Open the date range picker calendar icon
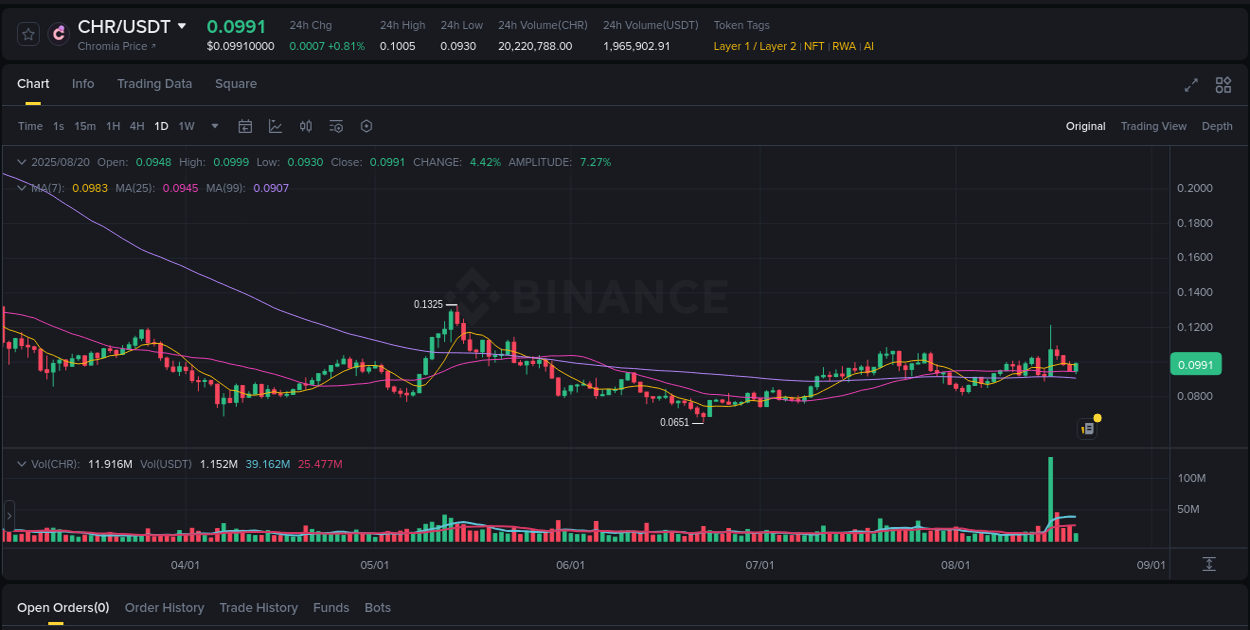The width and height of the screenshot is (1250, 630). tap(245, 126)
